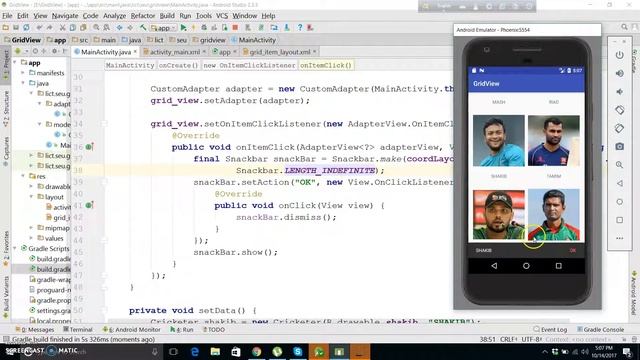Viewport: 640px width, 360px height.
Task: Collapse the layout folder in project tree
Action: tap(31, 197)
